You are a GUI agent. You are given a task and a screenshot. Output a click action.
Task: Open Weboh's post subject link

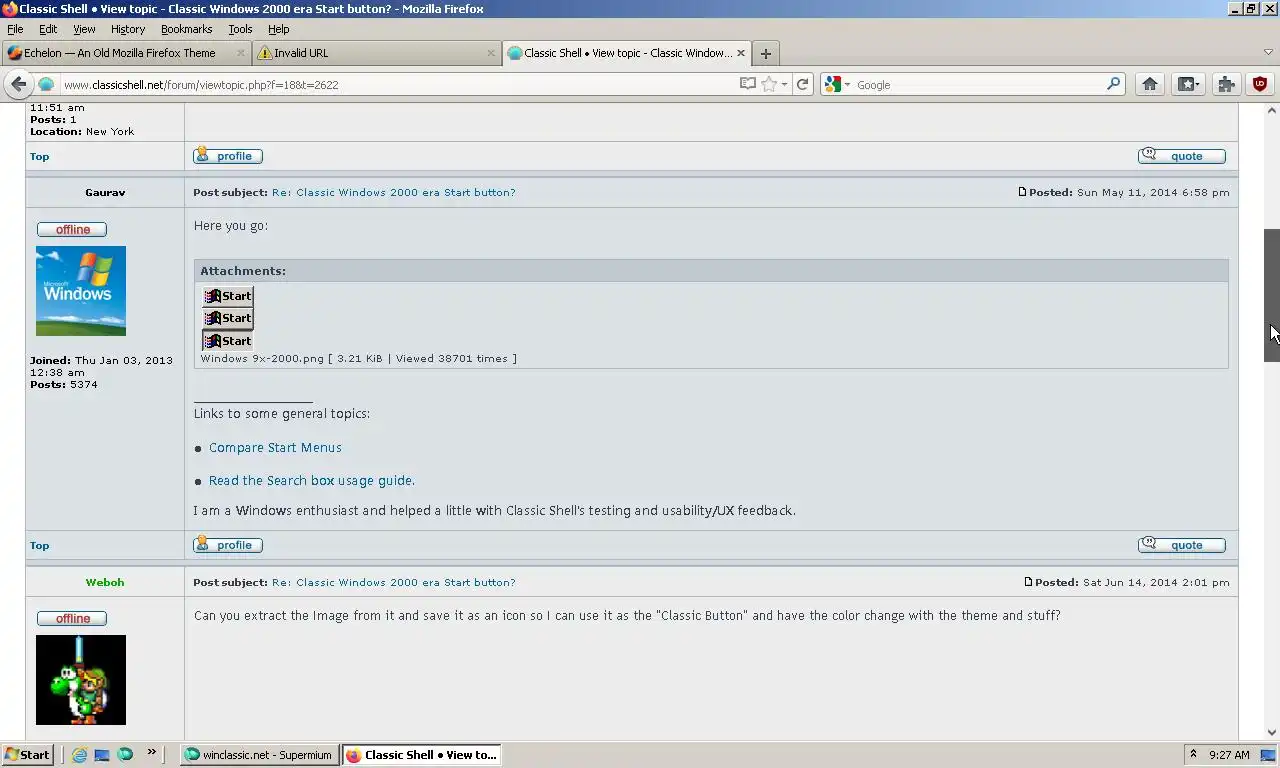[394, 582]
